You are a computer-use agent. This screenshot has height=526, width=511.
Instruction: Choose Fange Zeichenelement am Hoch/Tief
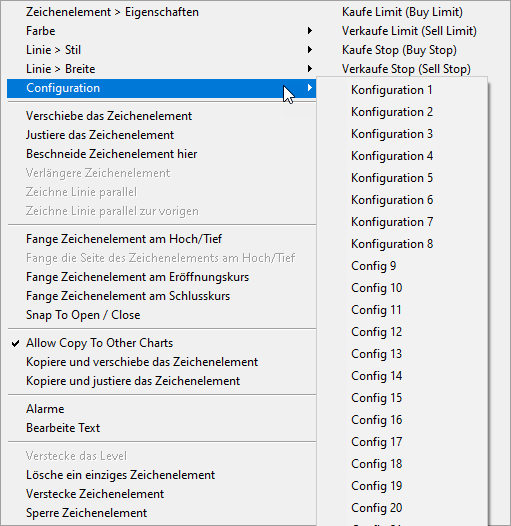(x=161, y=239)
